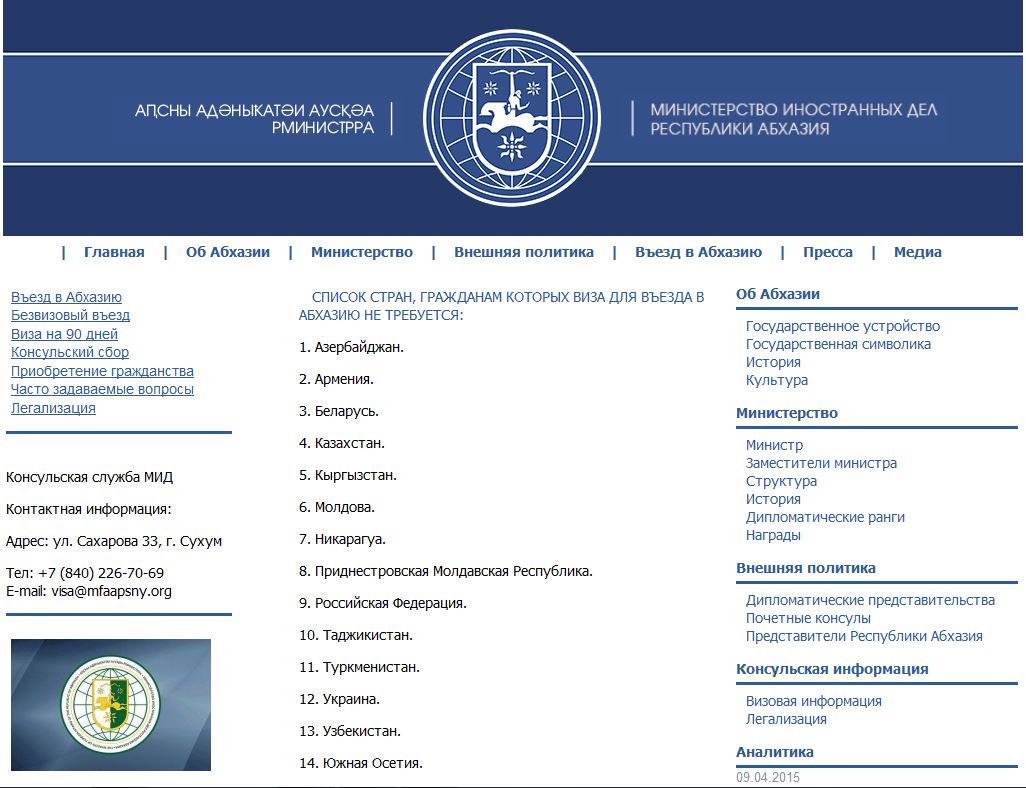Image resolution: width=1026 pixels, height=788 pixels.
Task: Click list entry 13. Узбекистан
Action: (x=350, y=732)
